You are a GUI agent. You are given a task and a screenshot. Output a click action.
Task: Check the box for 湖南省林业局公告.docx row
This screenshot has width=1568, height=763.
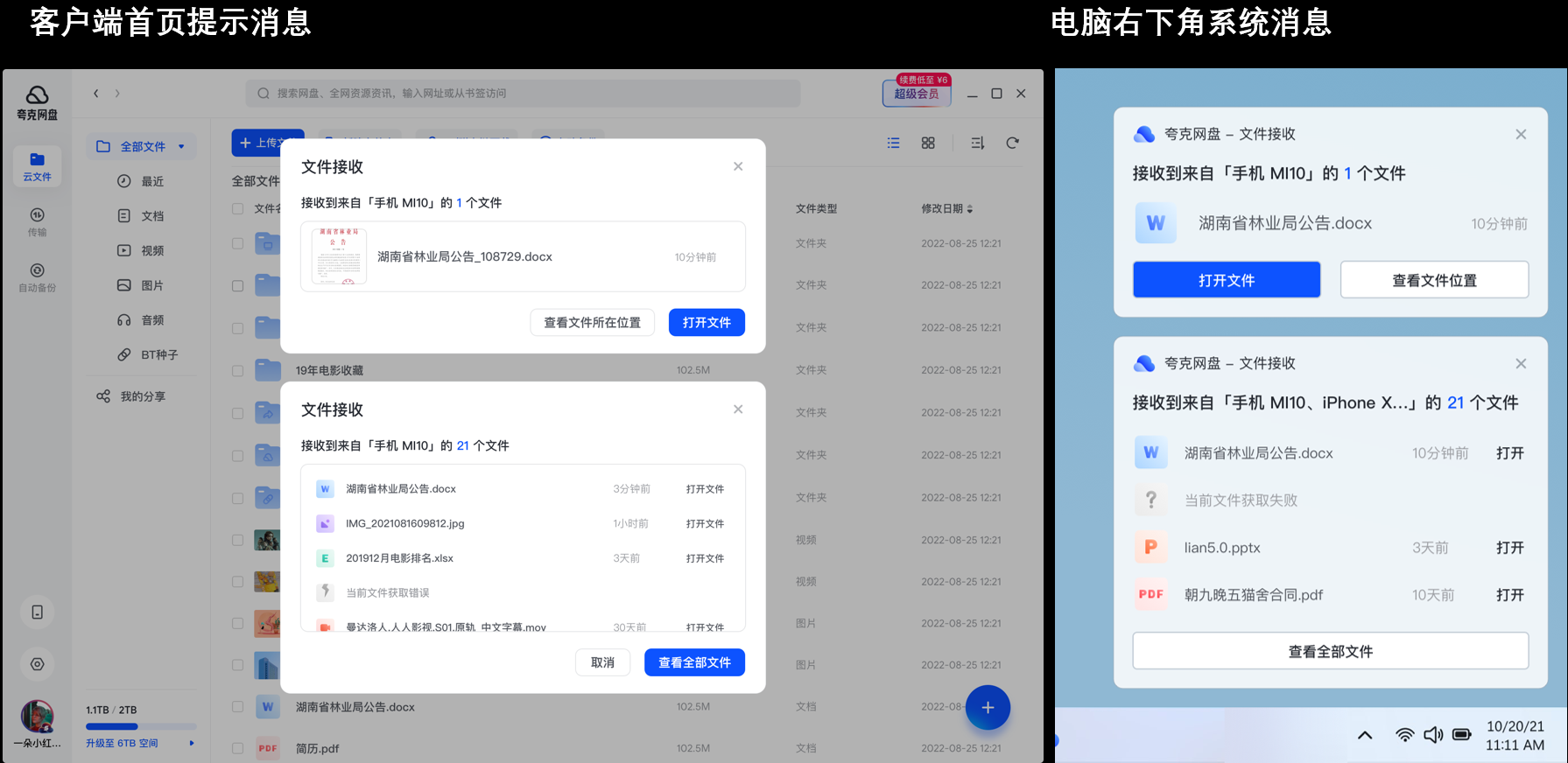pos(237,706)
